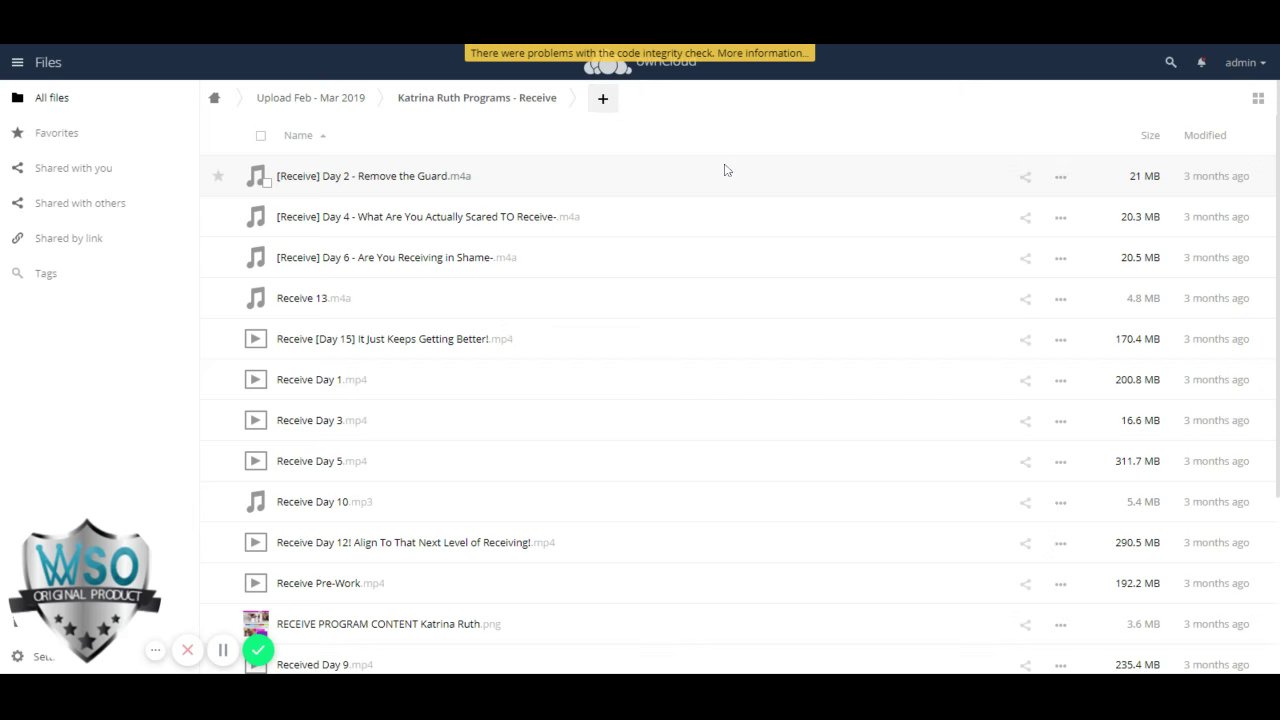Tick the select all files checkbox

261,136
